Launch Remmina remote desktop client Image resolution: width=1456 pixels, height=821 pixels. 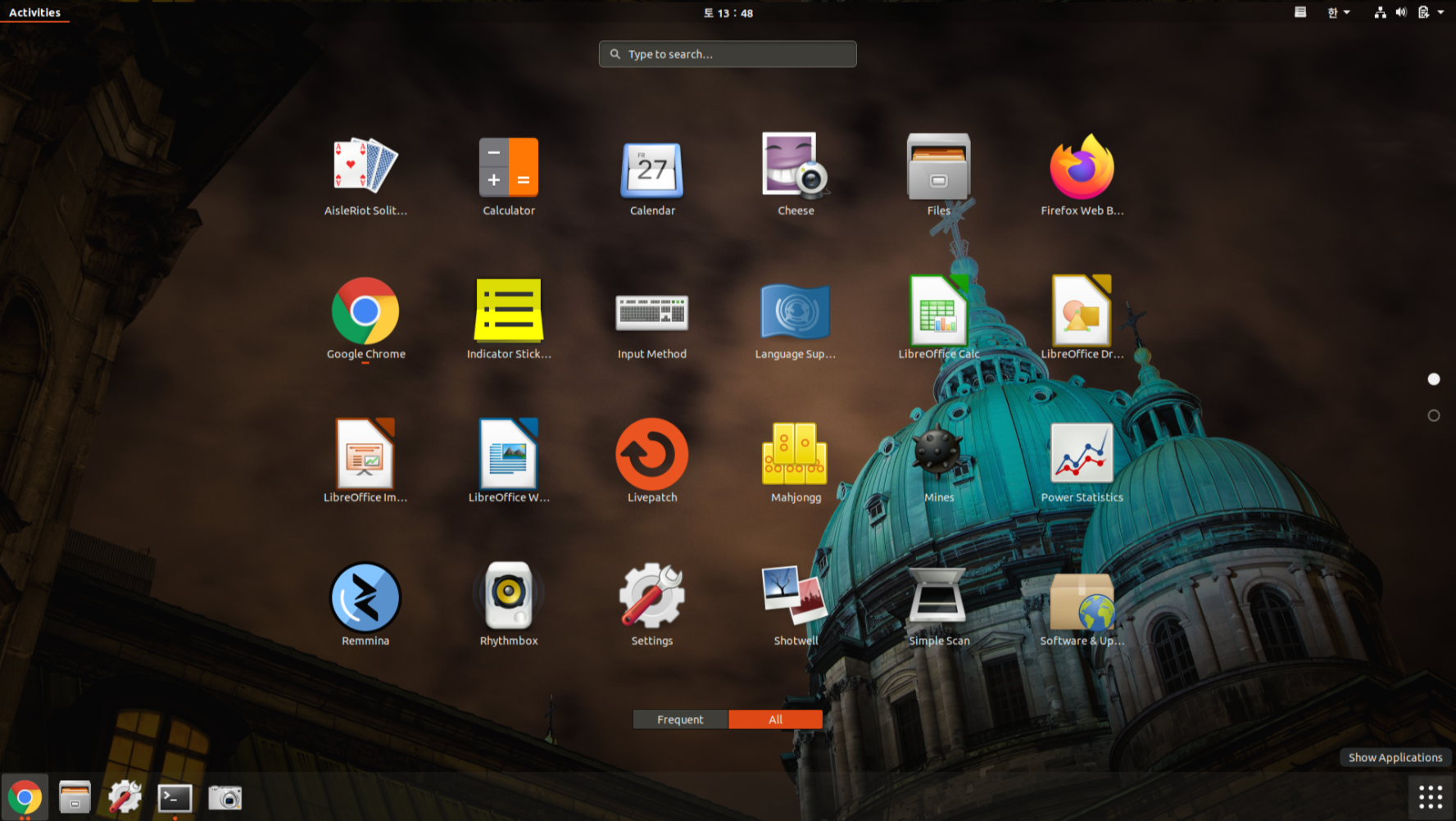coord(365,606)
